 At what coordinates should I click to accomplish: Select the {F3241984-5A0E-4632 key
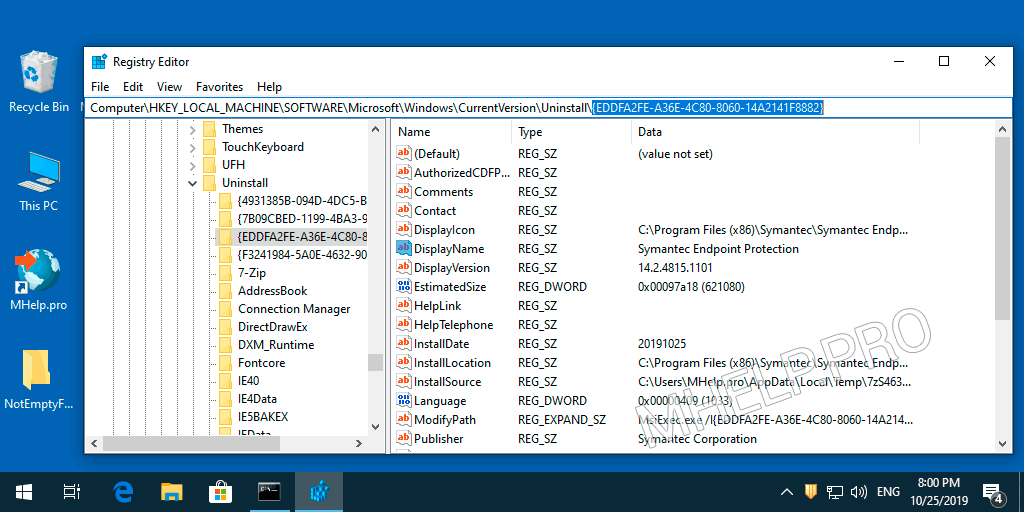[302, 255]
